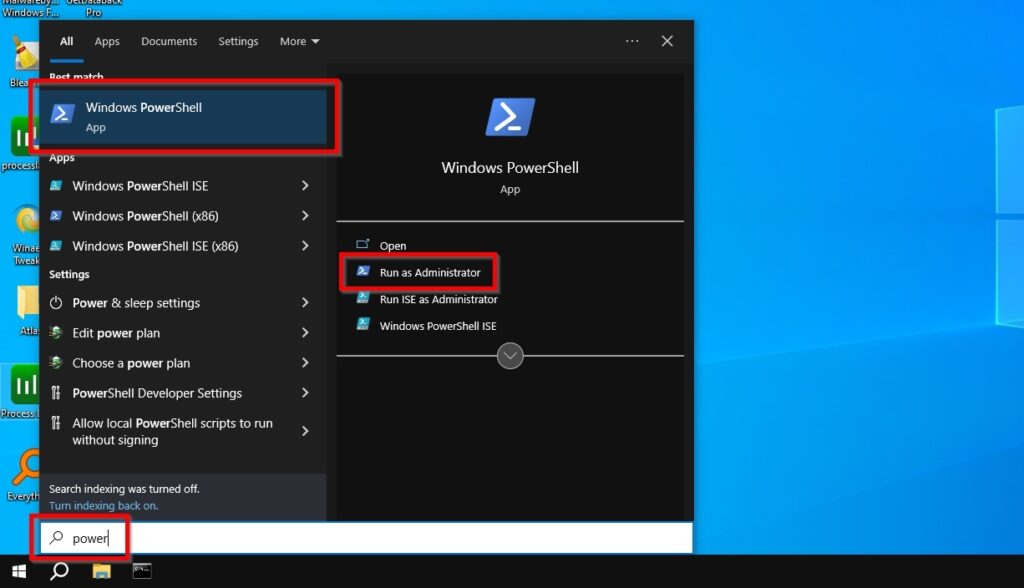Click the down-arrow to reveal more commands
This screenshot has width=1024, height=588.
[x=510, y=355]
